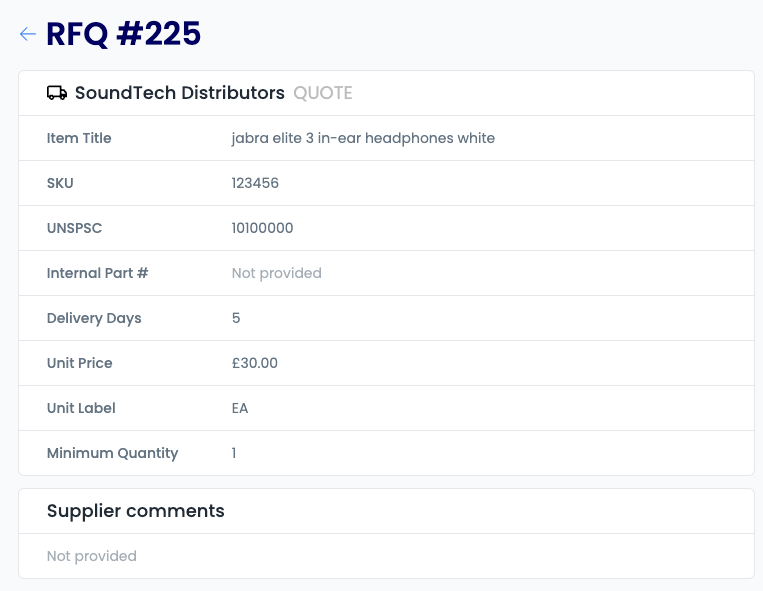Click the Unit Price field label
This screenshot has width=763, height=591.
tap(79, 363)
